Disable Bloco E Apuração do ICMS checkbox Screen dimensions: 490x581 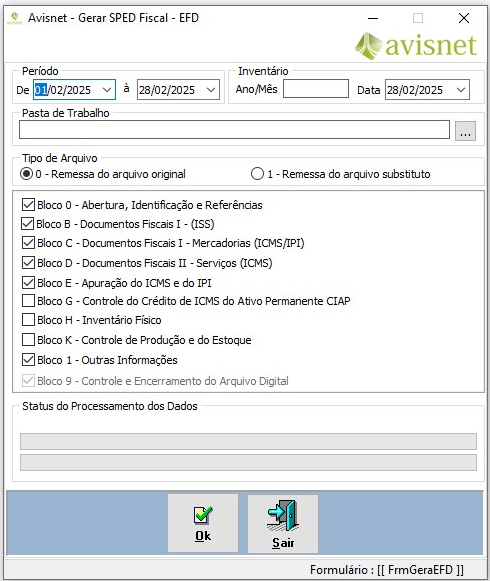tap(29, 283)
